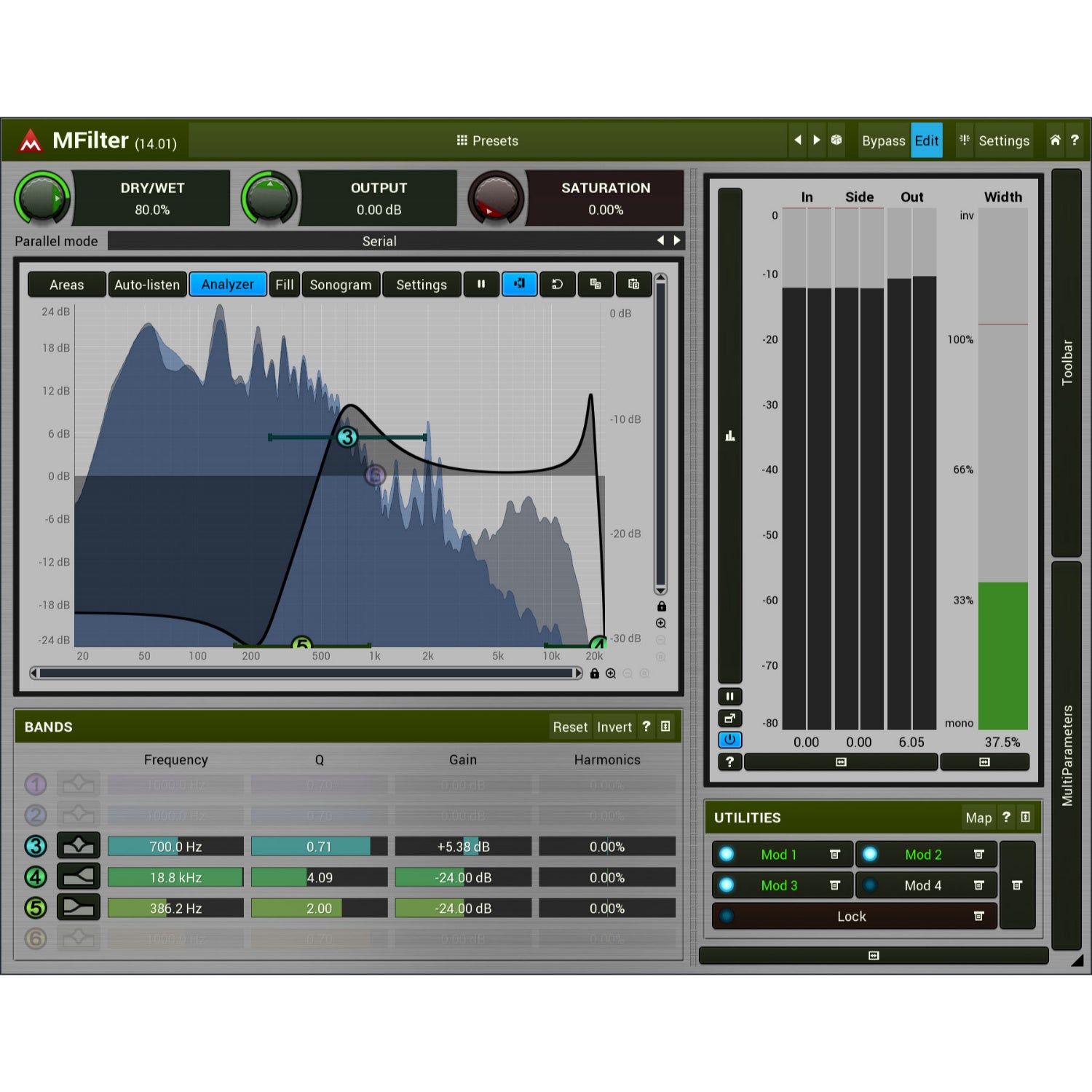Click the band 3 Frequency slider
1092x1092 pixels.
pyautogui.click(x=175, y=846)
